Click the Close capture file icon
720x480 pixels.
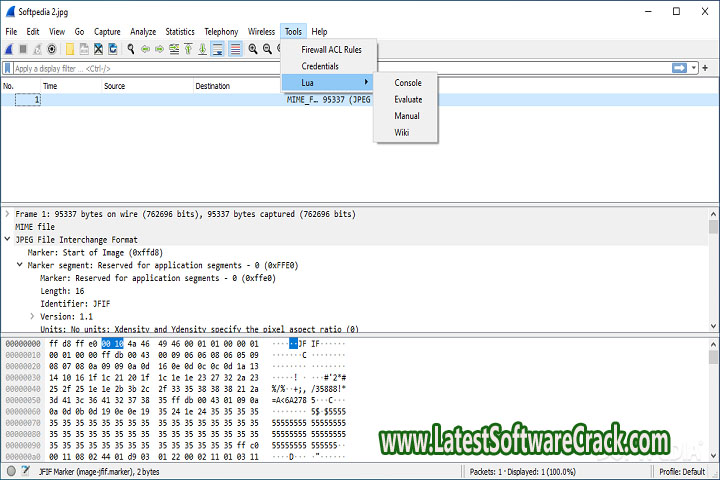[98, 49]
